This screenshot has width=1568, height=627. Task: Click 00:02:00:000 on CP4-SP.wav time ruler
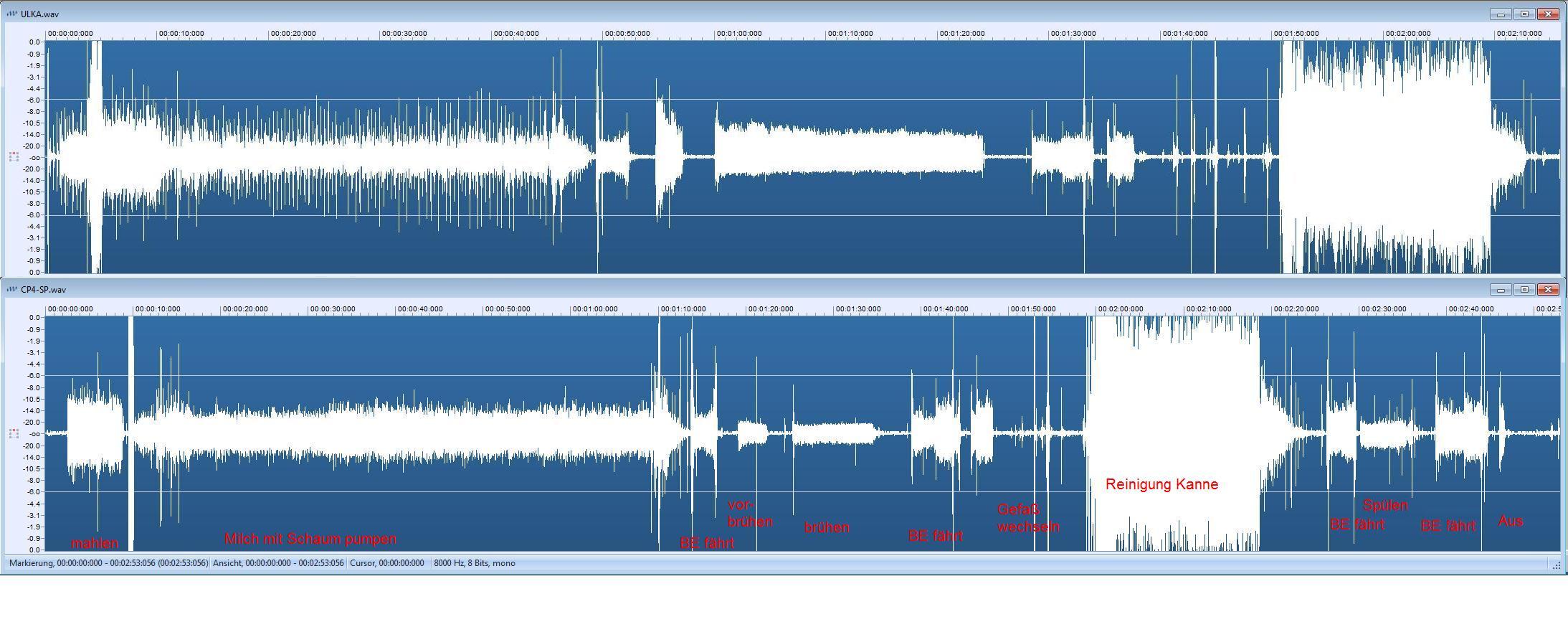pyautogui.click(x=1120, y=309)
